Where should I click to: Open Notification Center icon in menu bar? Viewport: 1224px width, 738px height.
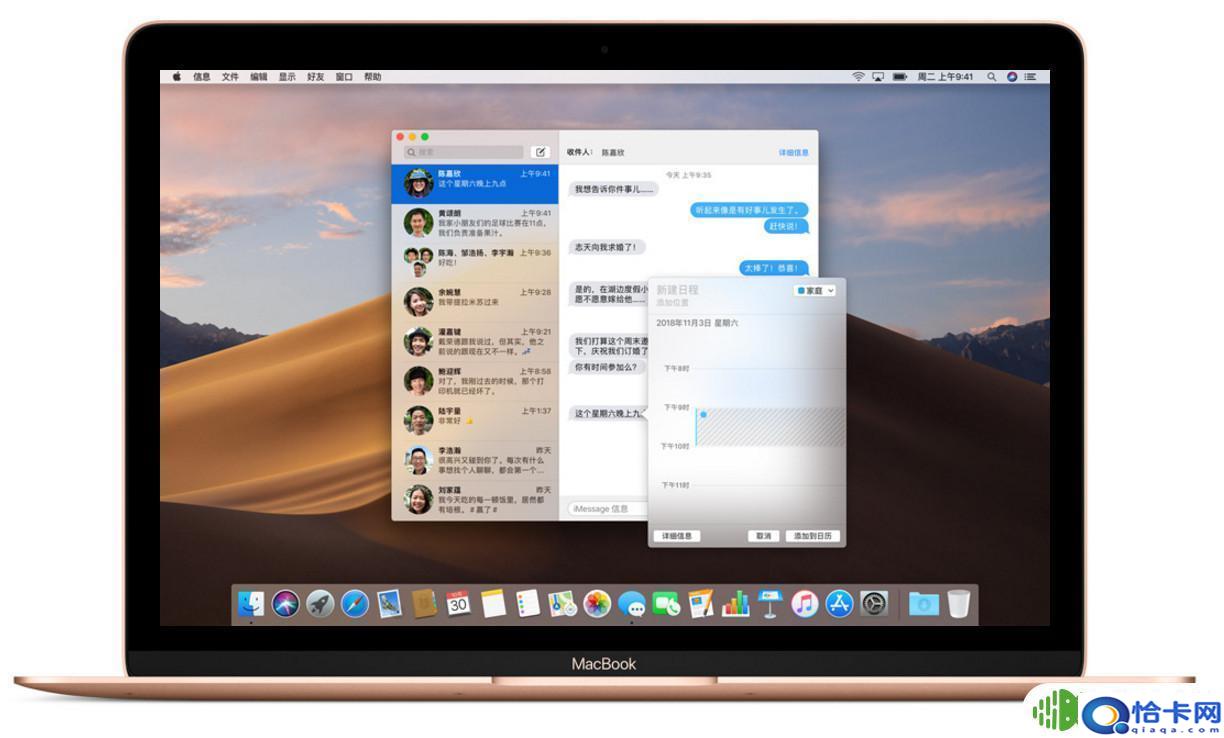click(x=1030, y=76)
